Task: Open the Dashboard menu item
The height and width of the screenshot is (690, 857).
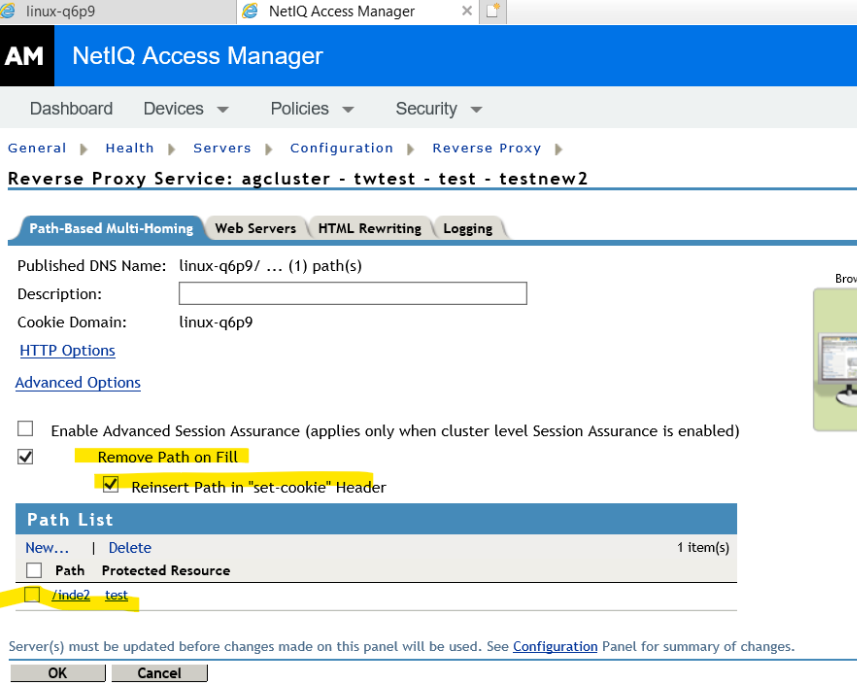Action: [x=71, y=108]
